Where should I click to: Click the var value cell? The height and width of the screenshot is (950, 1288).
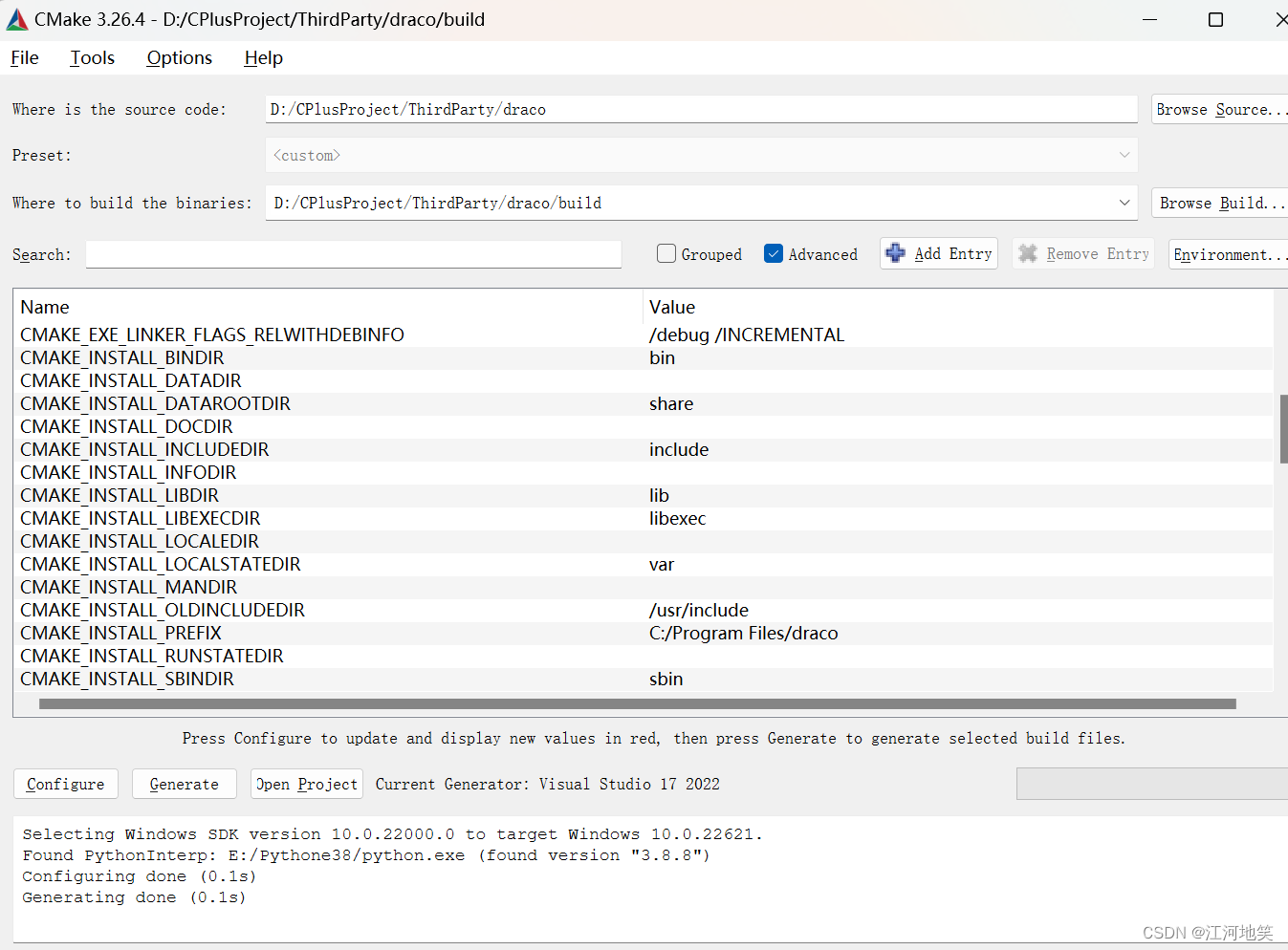pos(662,564)
